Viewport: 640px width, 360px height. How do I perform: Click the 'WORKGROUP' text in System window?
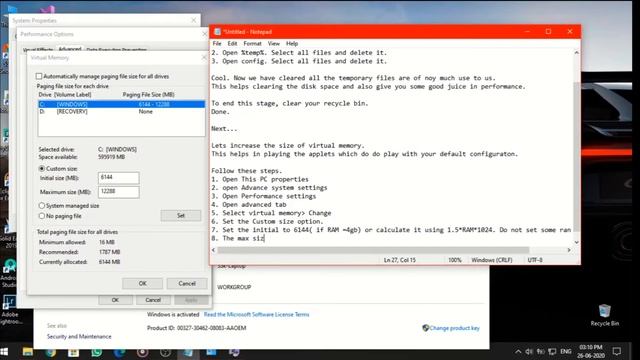[x=234, y=287]
